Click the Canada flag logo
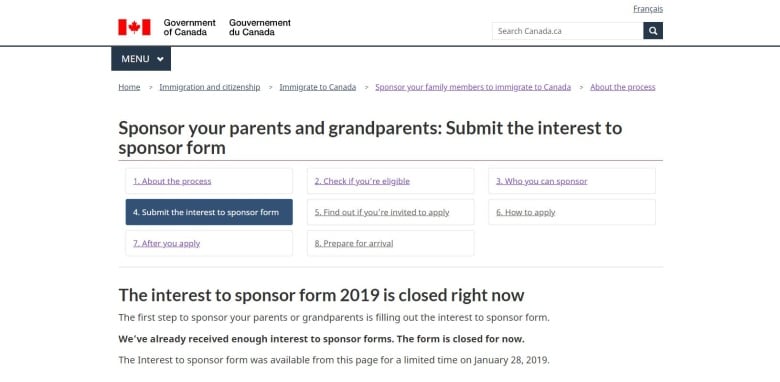Image resolution: width=780 pixels, height=382 pixels. [x=134, y=27]
